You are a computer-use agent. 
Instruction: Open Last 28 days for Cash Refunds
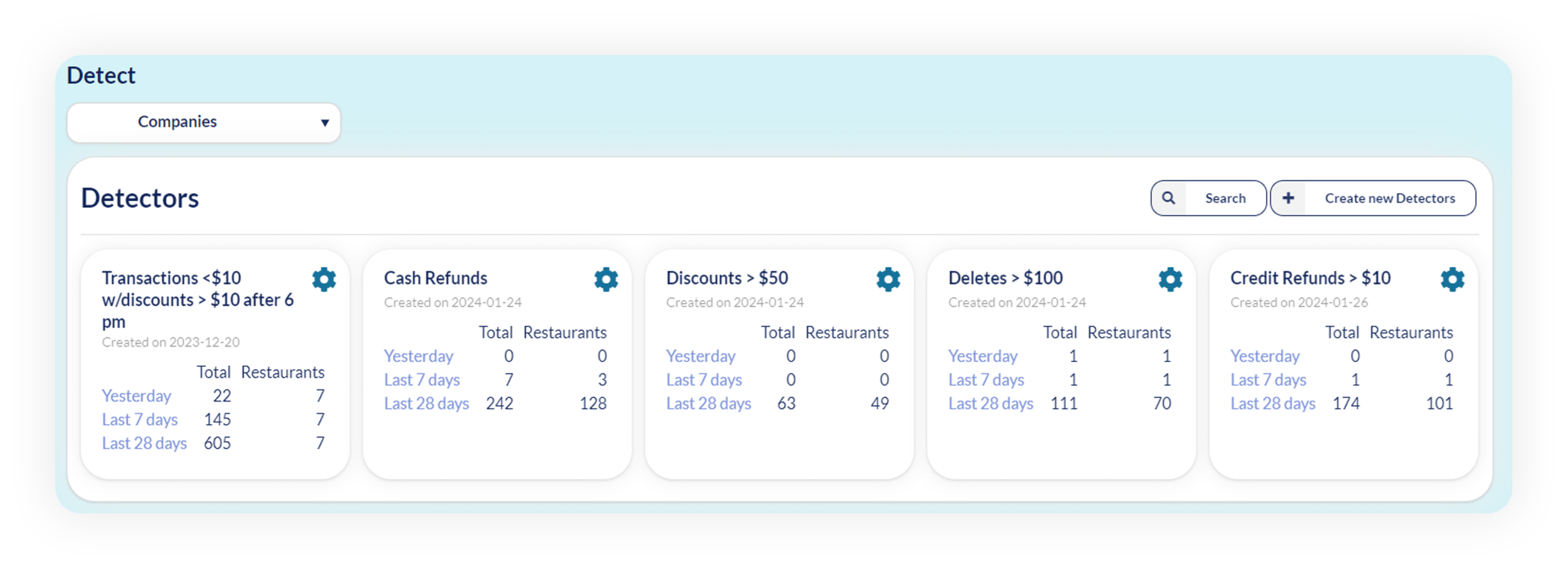click(x=426, y=403)
